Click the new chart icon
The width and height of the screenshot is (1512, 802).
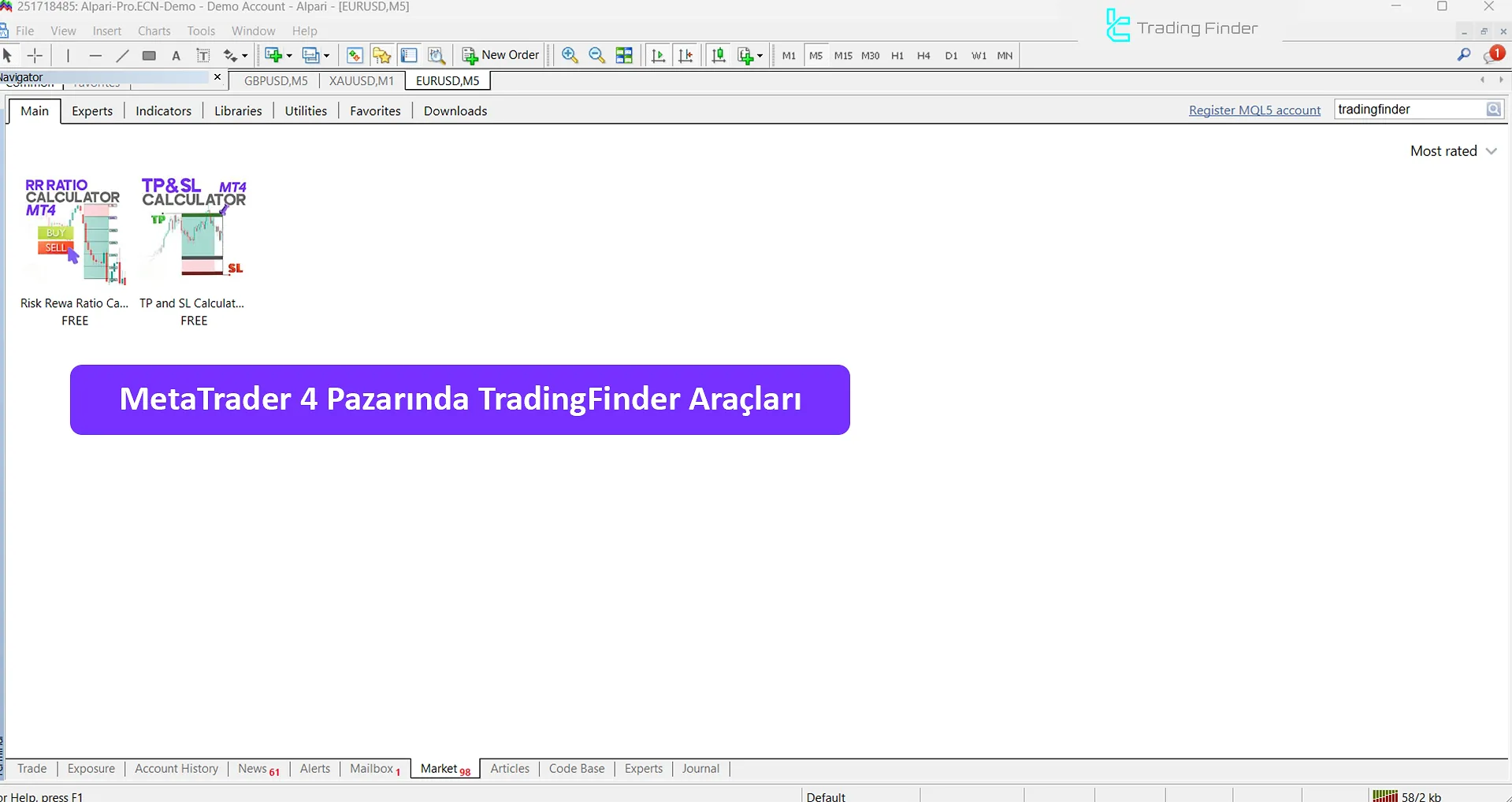273,55
